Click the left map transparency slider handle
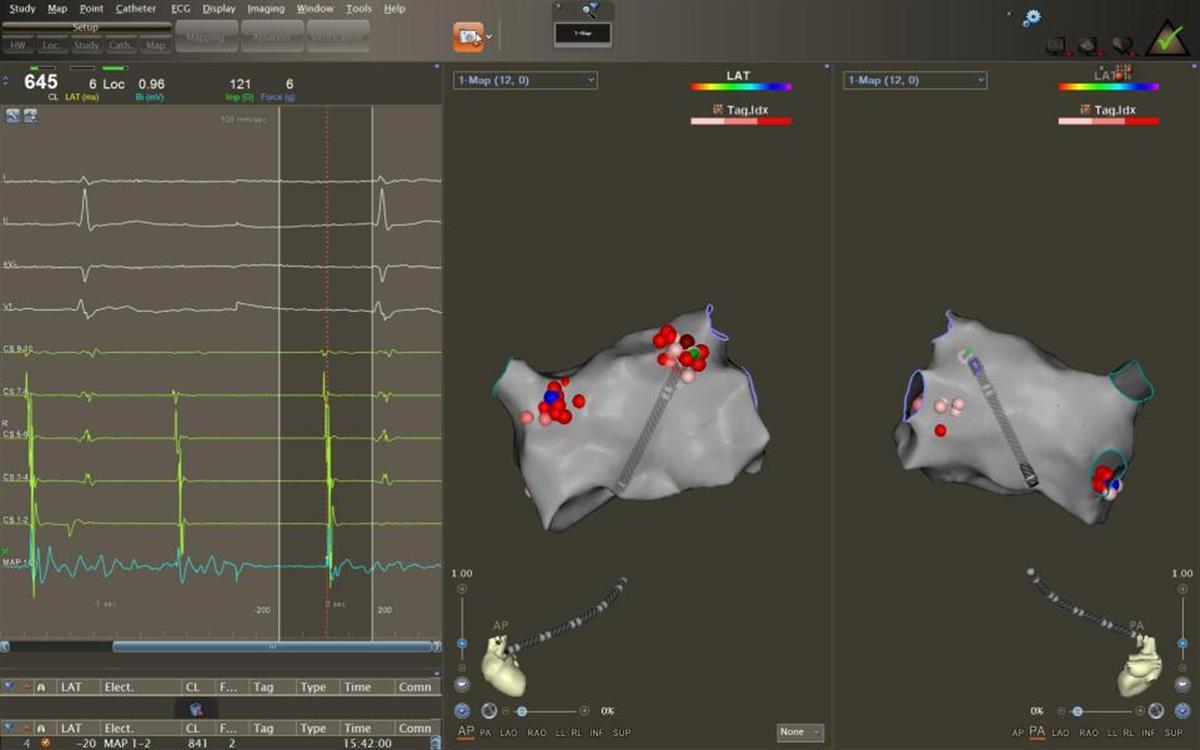 pyautogui.click(x=521, y=711)
